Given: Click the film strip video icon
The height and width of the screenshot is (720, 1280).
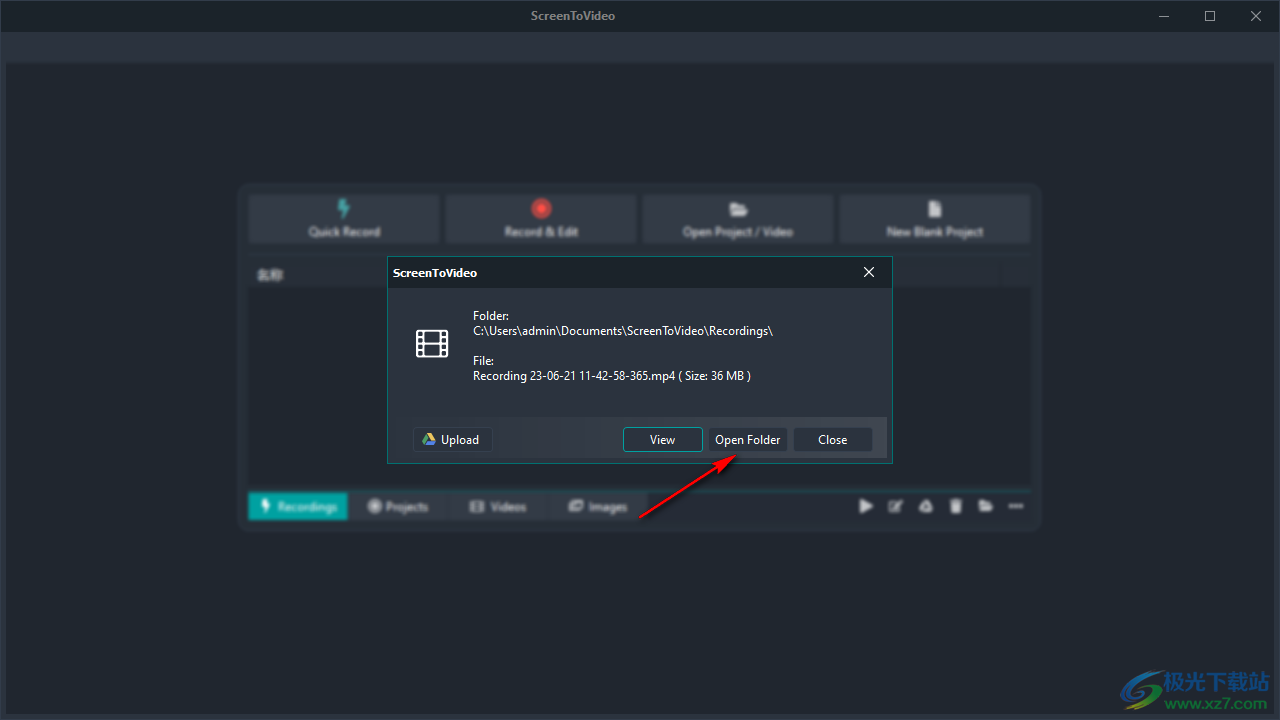Looking at the screenshot, I should pos(432,344).
